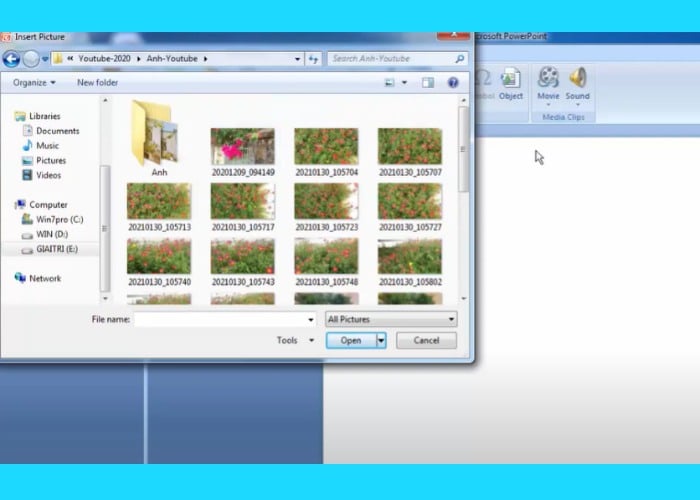Open the All Pictures file type dropdown

(391, 319)
